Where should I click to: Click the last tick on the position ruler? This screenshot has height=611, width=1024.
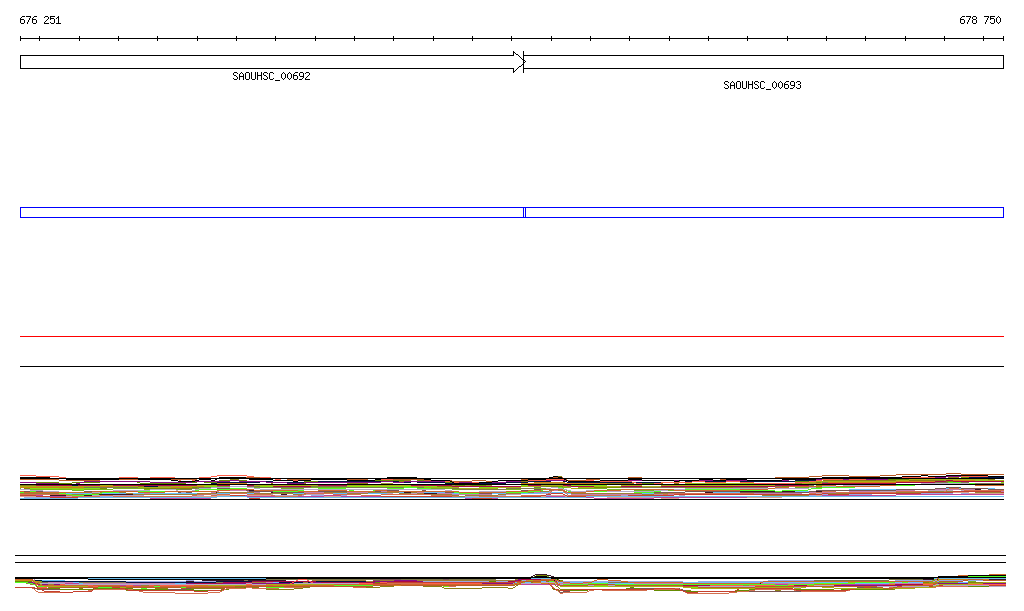tap(1002, 39)
